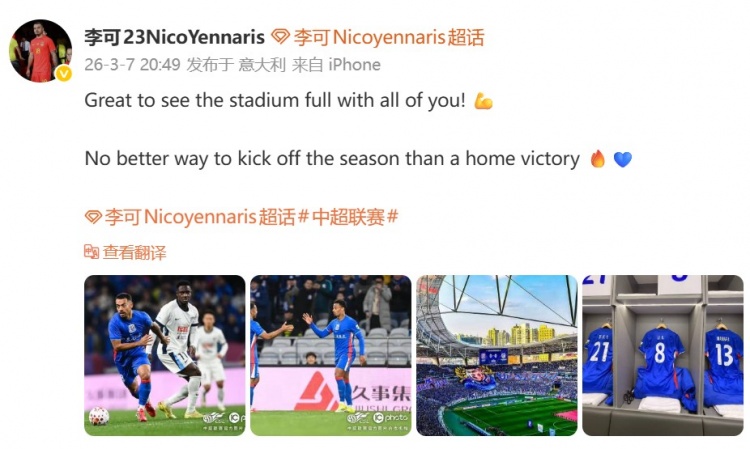
Task: Click the post text about home victory
Action: (x=332, y=159)
